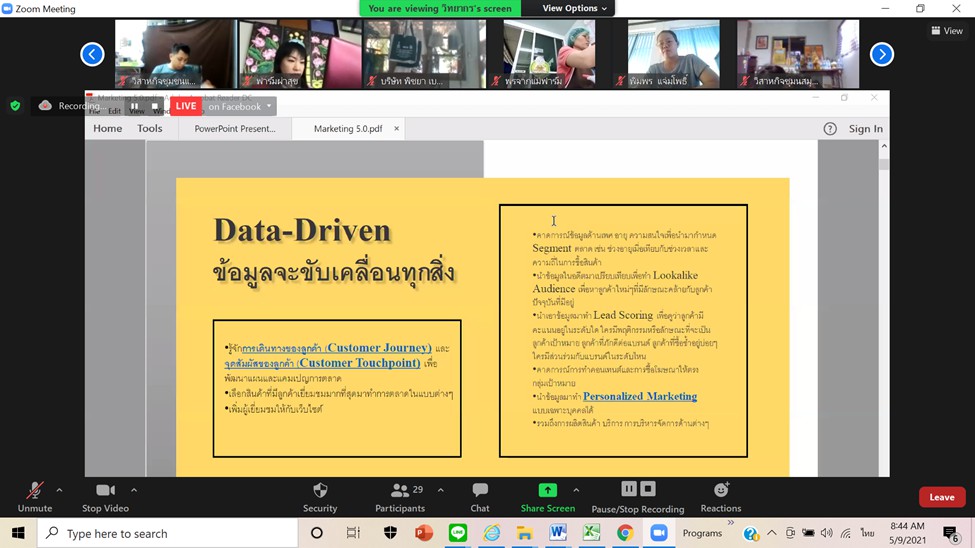Expand video options arrow beside Stop Video

[134, 490]
